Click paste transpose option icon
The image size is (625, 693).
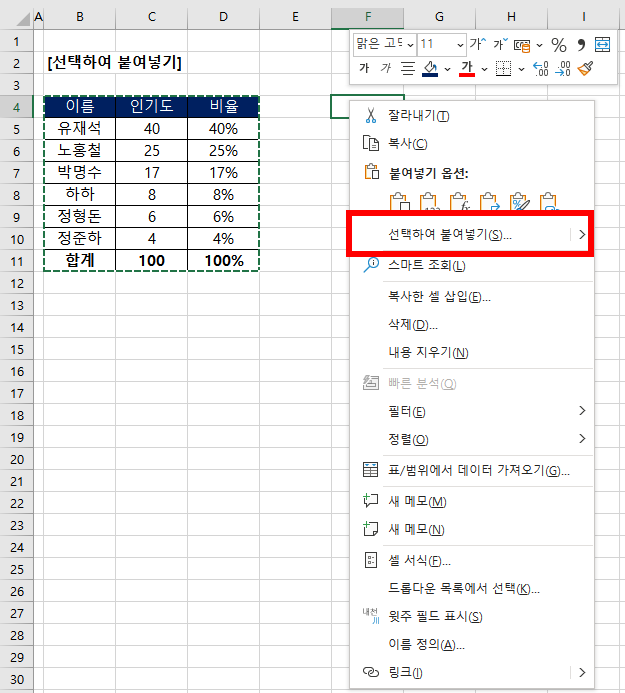(489, 202)
